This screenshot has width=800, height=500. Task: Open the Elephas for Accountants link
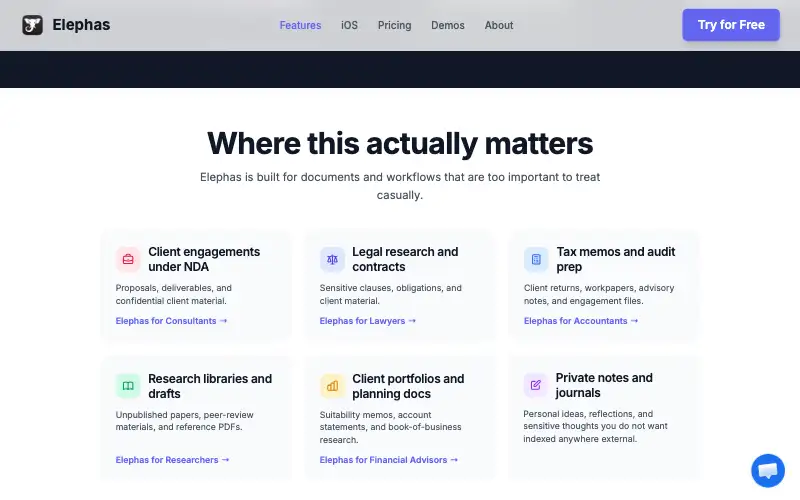point(581,321)
